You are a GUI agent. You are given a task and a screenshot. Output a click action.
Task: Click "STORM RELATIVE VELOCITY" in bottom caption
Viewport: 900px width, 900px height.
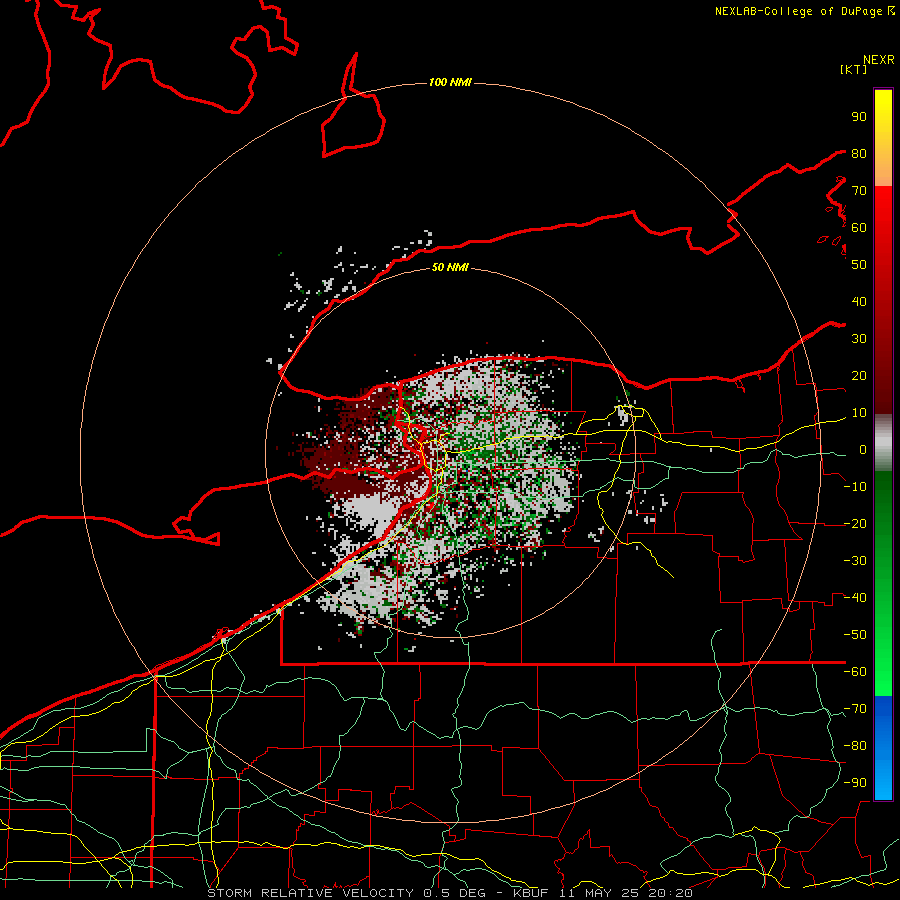click(312, 893)
